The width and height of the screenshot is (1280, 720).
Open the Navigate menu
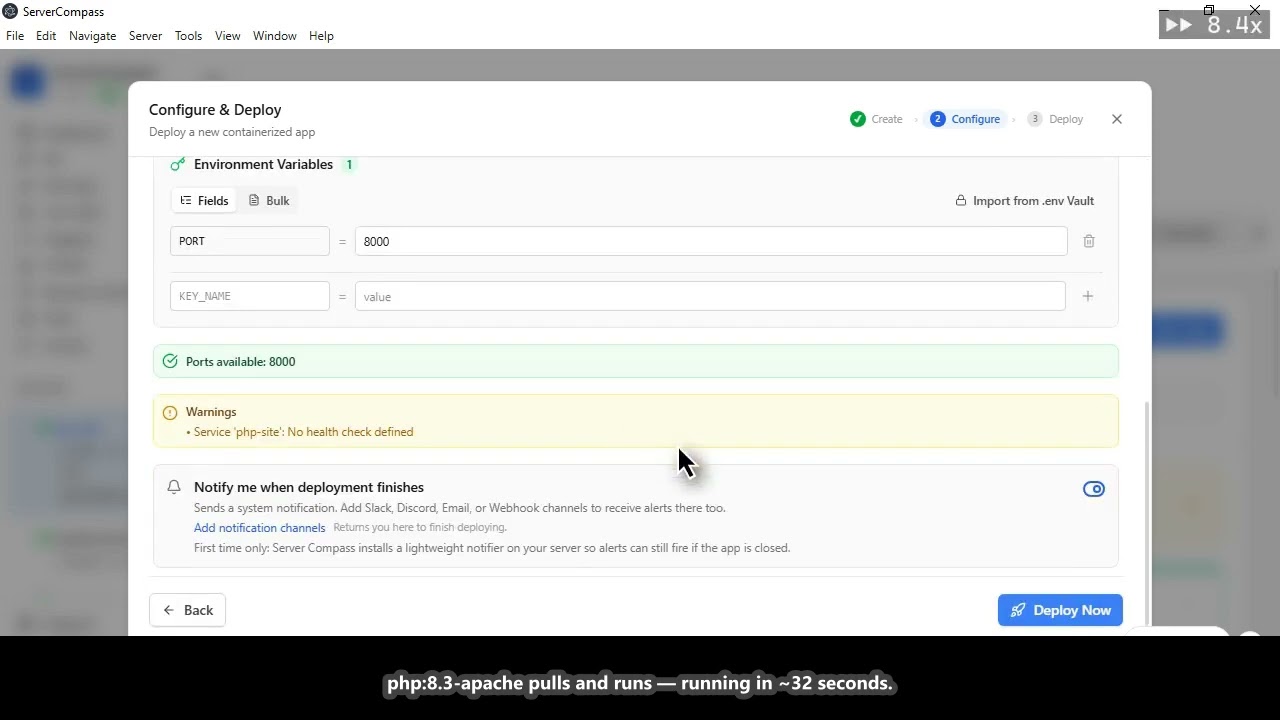93,35
